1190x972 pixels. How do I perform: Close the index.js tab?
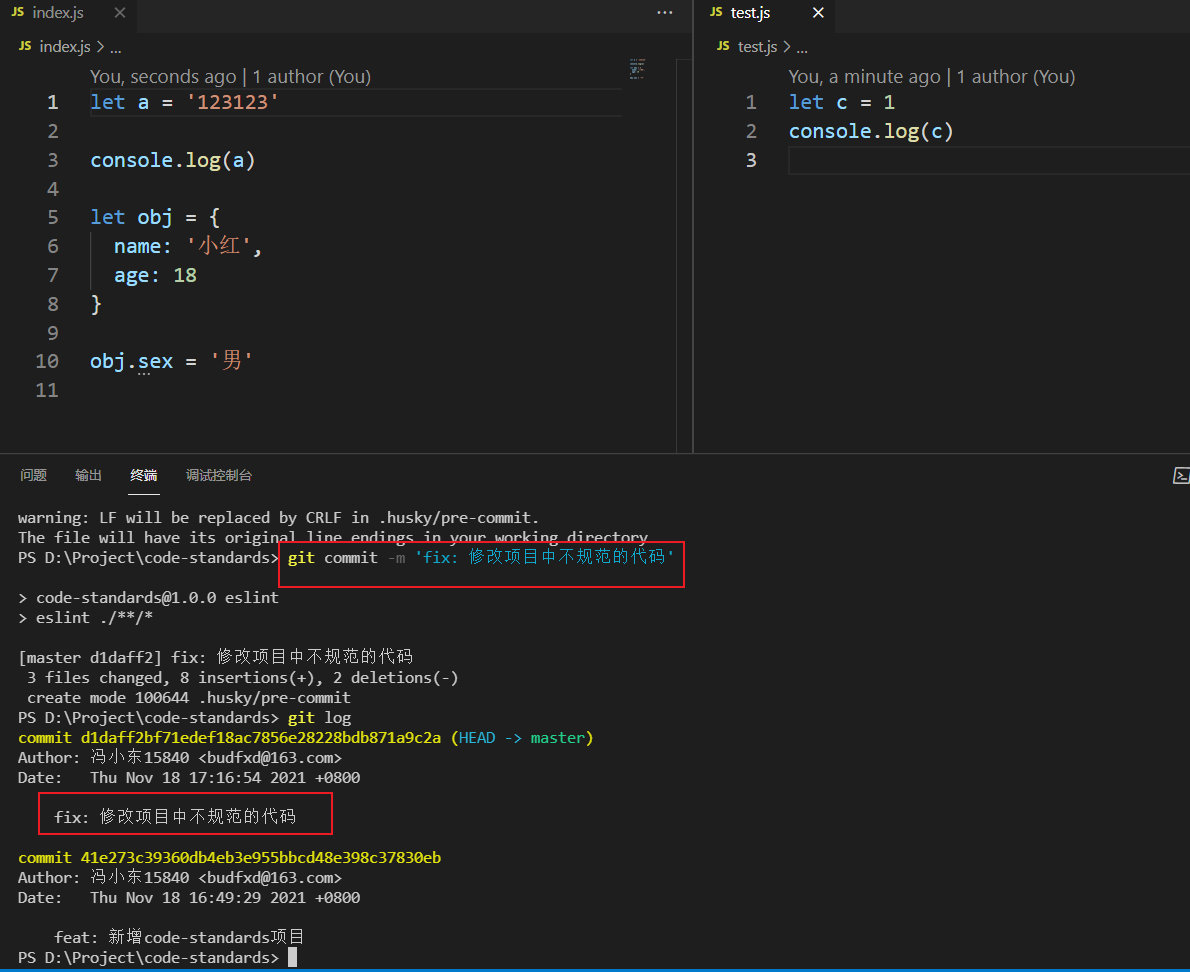point(120,13)
